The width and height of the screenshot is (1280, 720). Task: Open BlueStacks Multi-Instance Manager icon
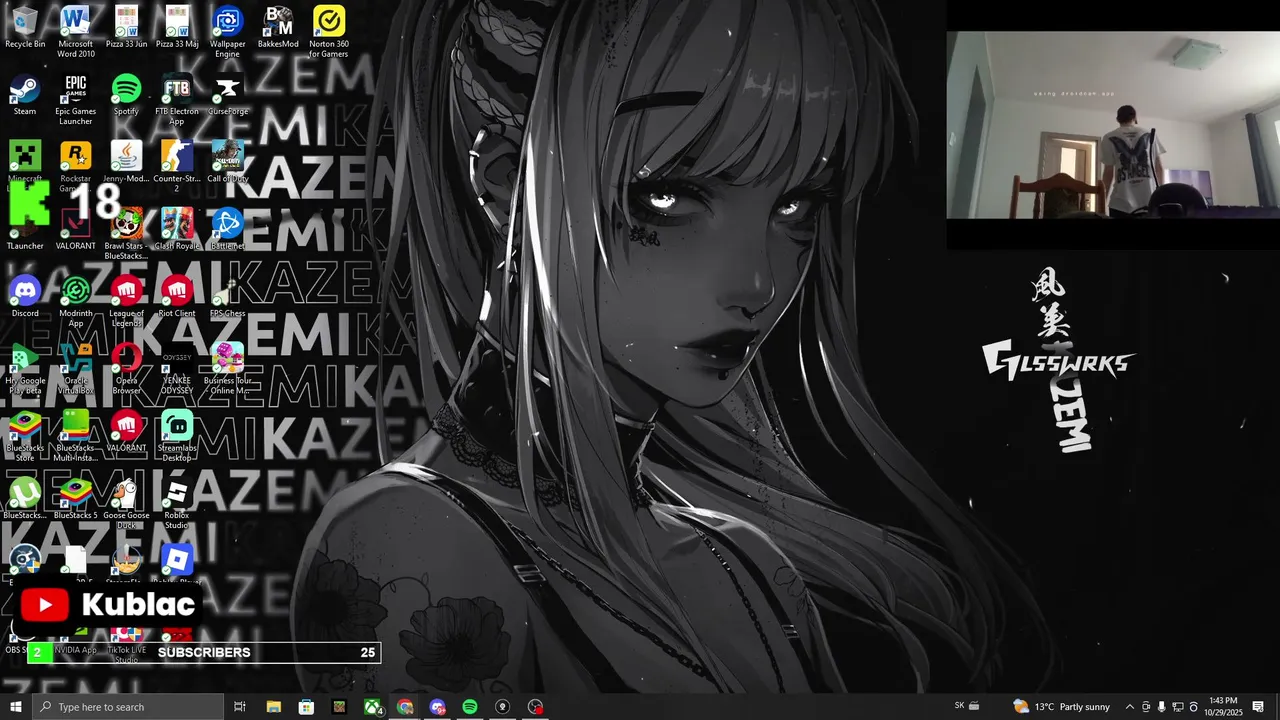(x=76, y=435)
